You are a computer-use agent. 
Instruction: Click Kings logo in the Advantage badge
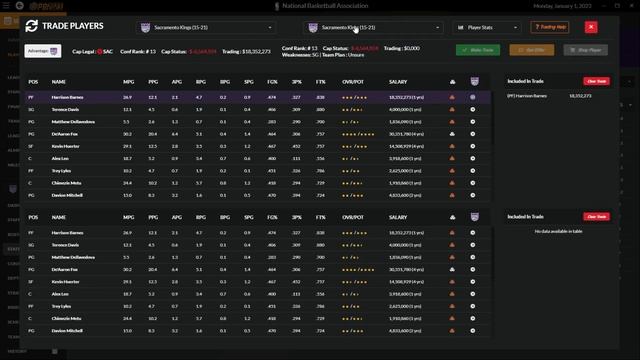click(54, 51)
